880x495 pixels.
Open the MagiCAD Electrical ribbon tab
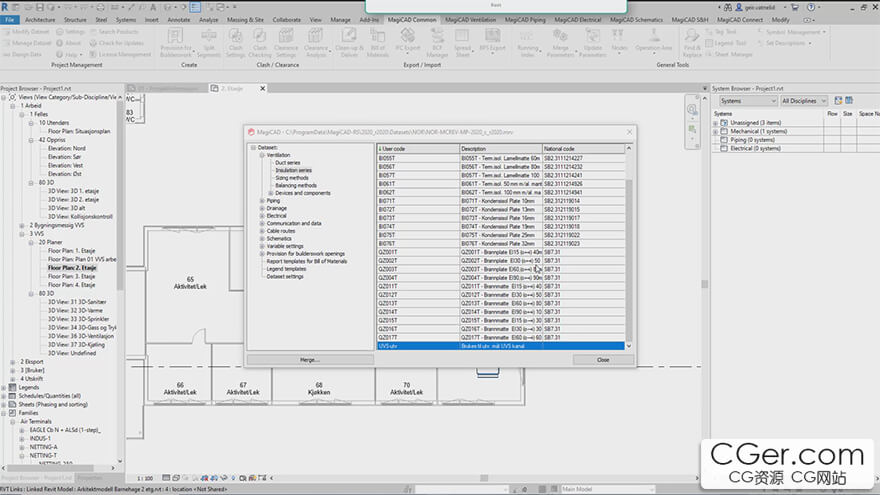click(578, 20)
